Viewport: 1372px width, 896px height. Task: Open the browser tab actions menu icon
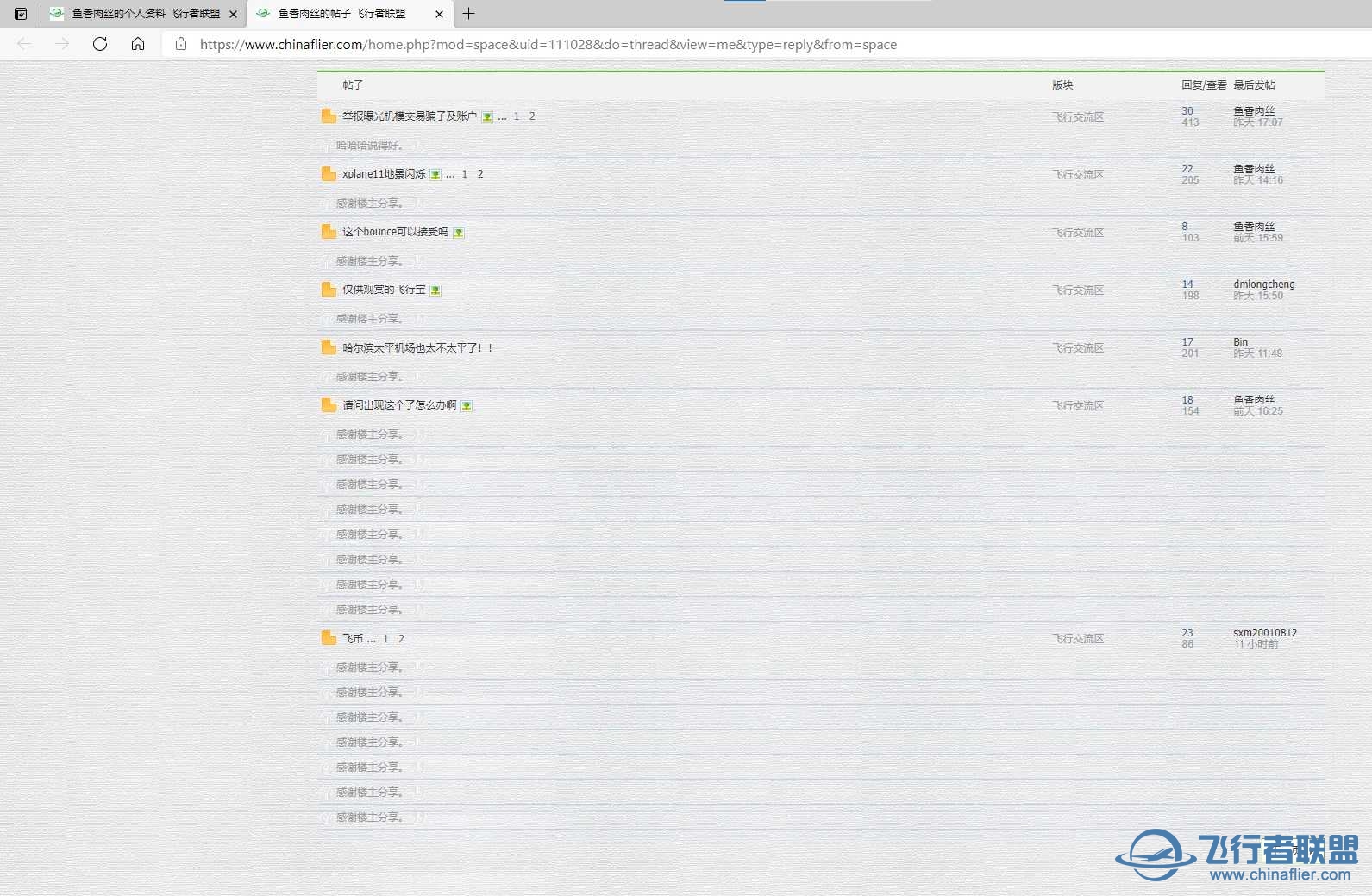pyautogui.click(x=21, y=14)
